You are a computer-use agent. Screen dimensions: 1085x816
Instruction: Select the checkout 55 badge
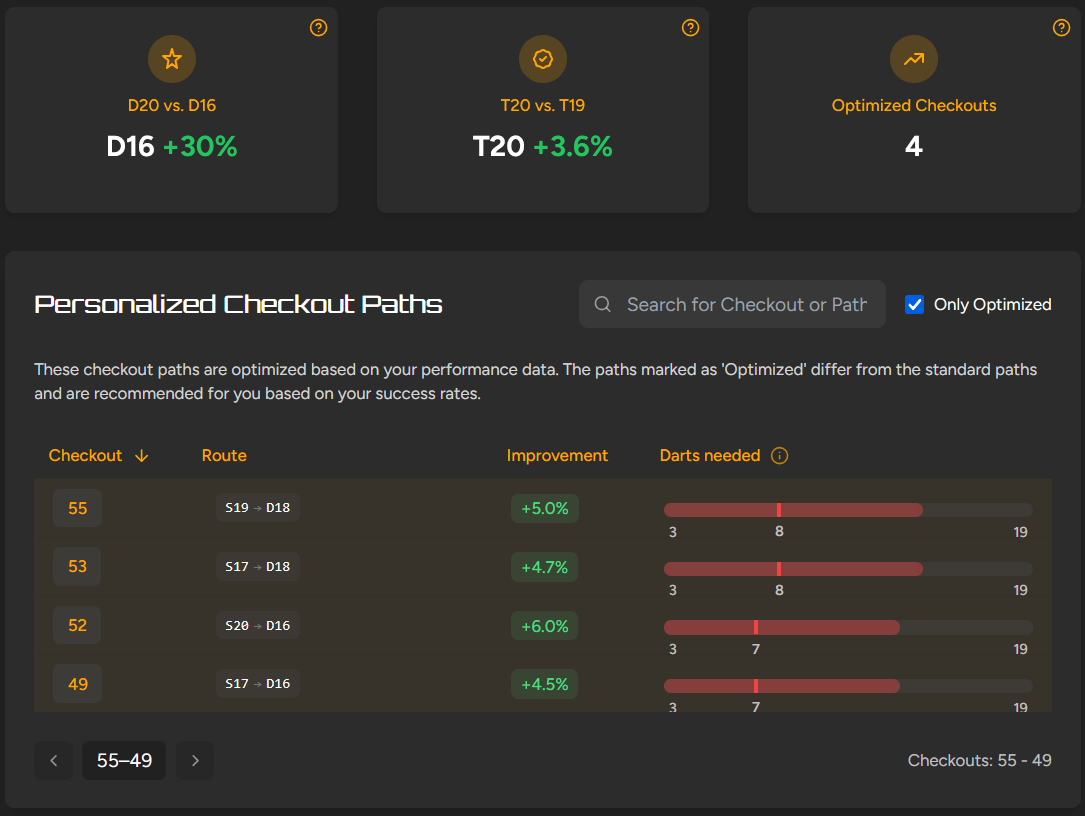click(78, 508)
